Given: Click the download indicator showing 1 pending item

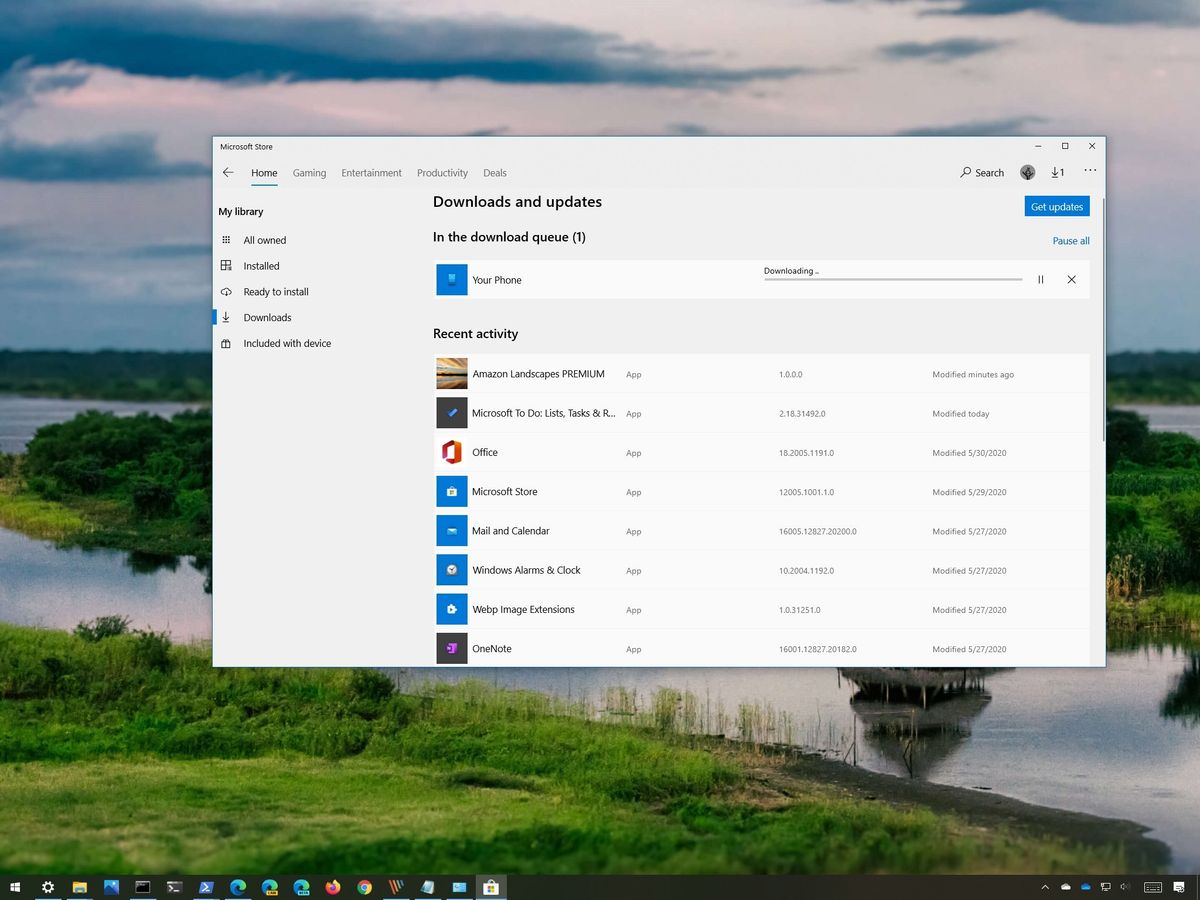Looking at the screenshot, I should 1057,171.
